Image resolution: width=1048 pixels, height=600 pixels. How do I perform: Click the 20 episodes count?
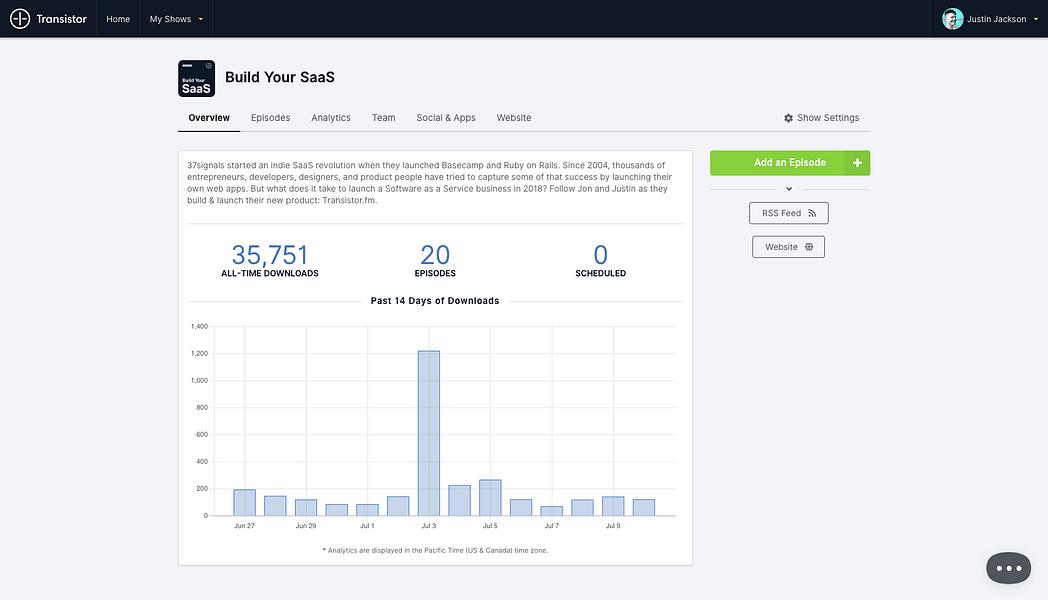tap(435, 255)
